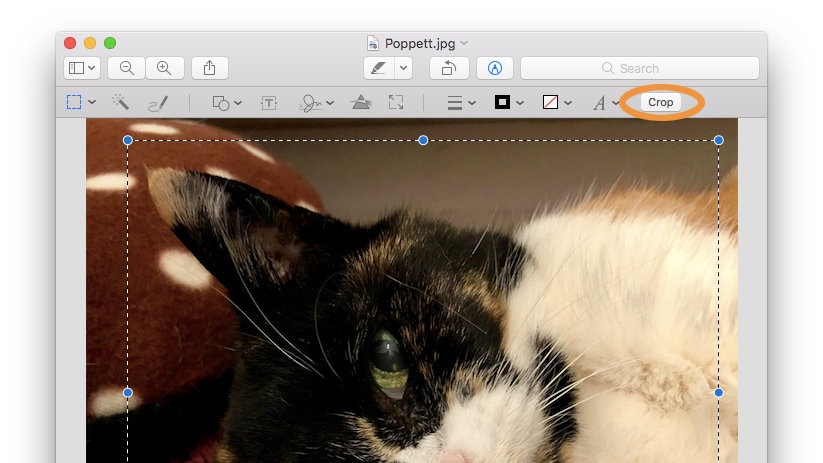Choose the rectangular Selection tool
The height and width of the screenshot is (463, 823).
pos(74,102)
